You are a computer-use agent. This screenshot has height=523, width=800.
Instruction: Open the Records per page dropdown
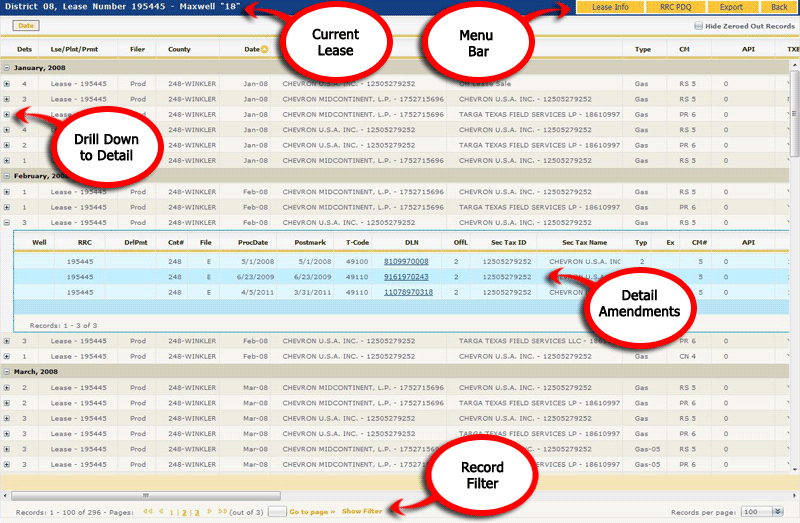pos(778,512)
